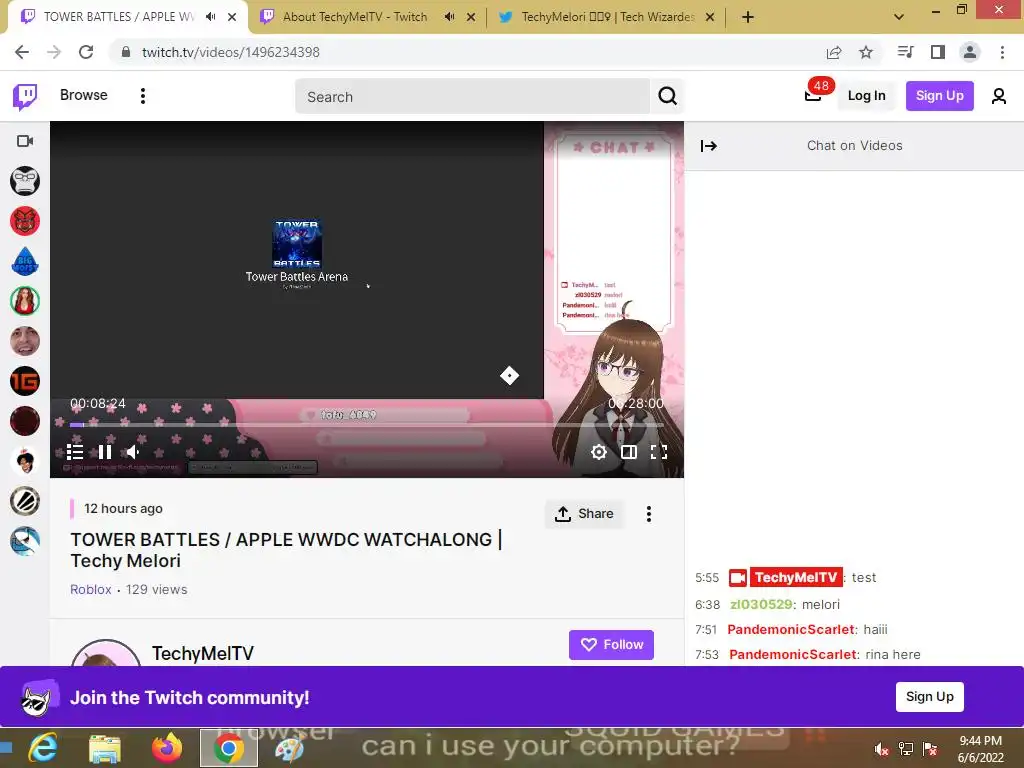Pause the video playback

[x=104, y=452]
